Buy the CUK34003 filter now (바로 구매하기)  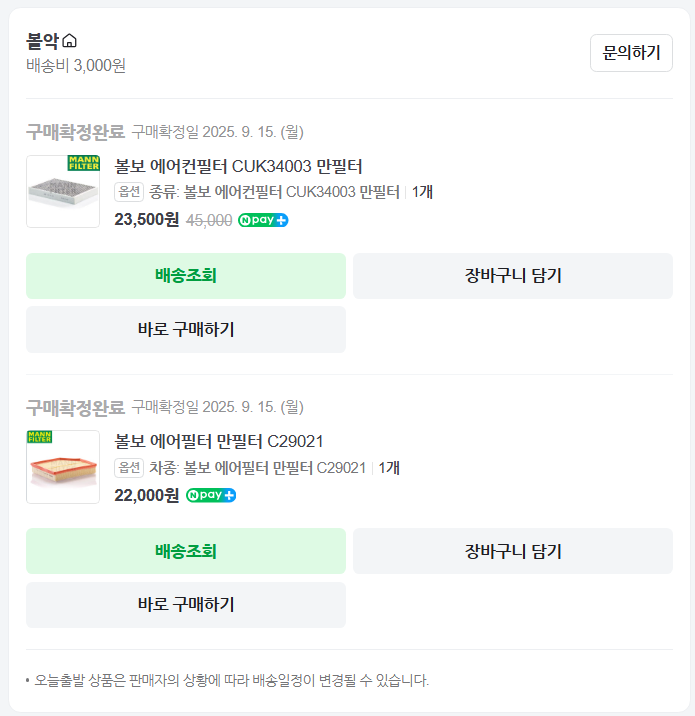[x=186, y=329]
